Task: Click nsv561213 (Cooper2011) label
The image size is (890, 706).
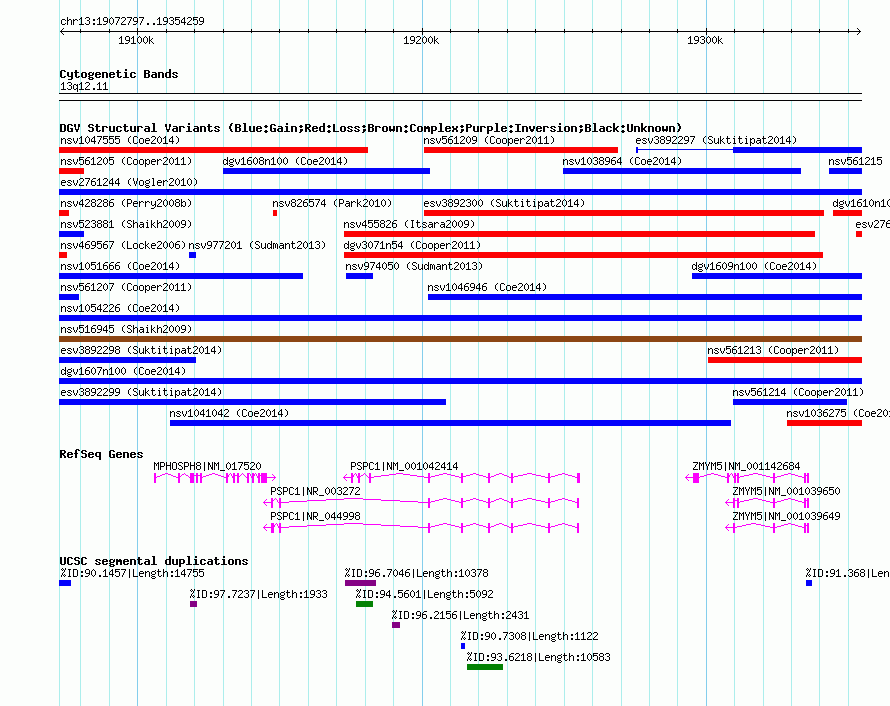Action: pos(773,350)
